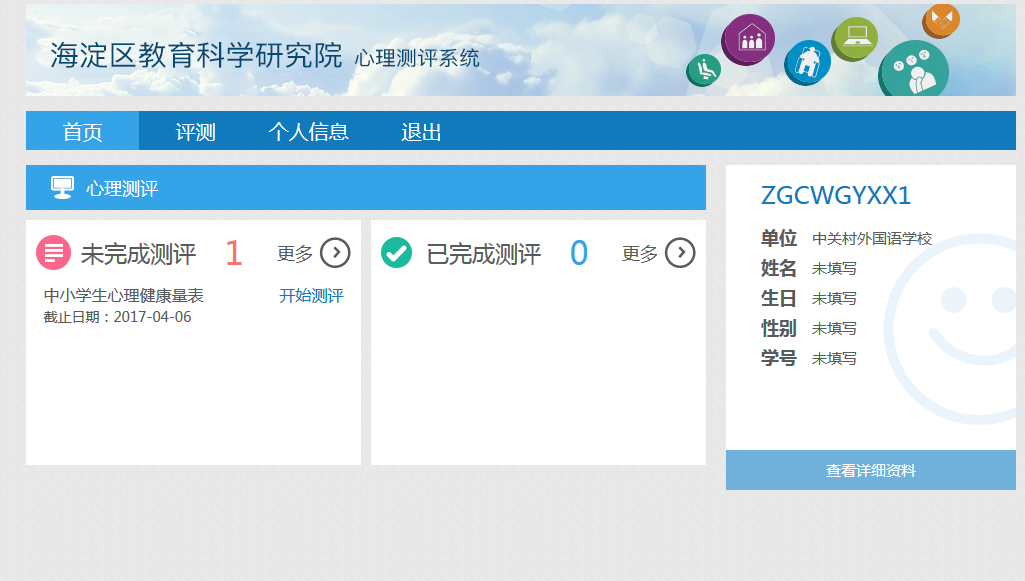The image size is (1025, 581).
Task: Click the purple family house bubble icon
Action: click(748, 40)
